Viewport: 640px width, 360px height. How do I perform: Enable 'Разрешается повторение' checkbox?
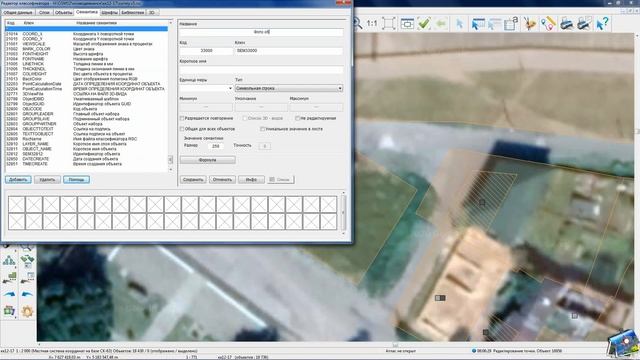[182, 118]
